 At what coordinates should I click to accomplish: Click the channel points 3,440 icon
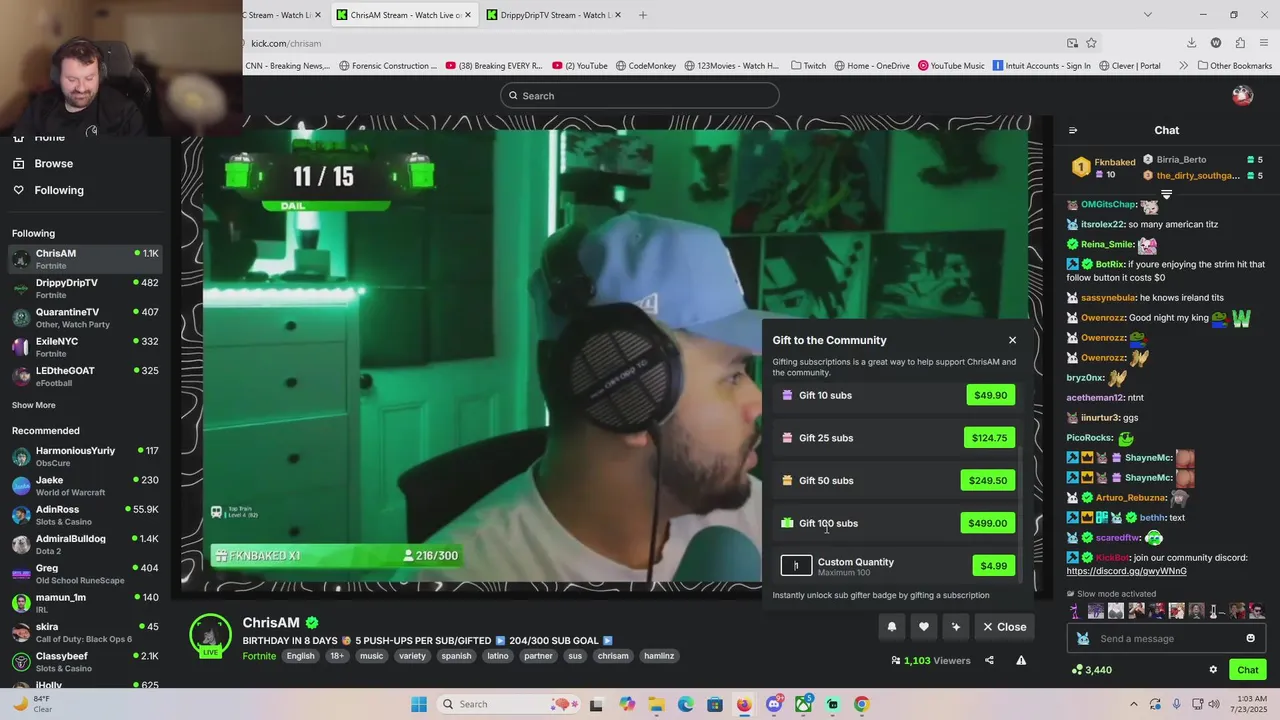[x=1077, y=670]
